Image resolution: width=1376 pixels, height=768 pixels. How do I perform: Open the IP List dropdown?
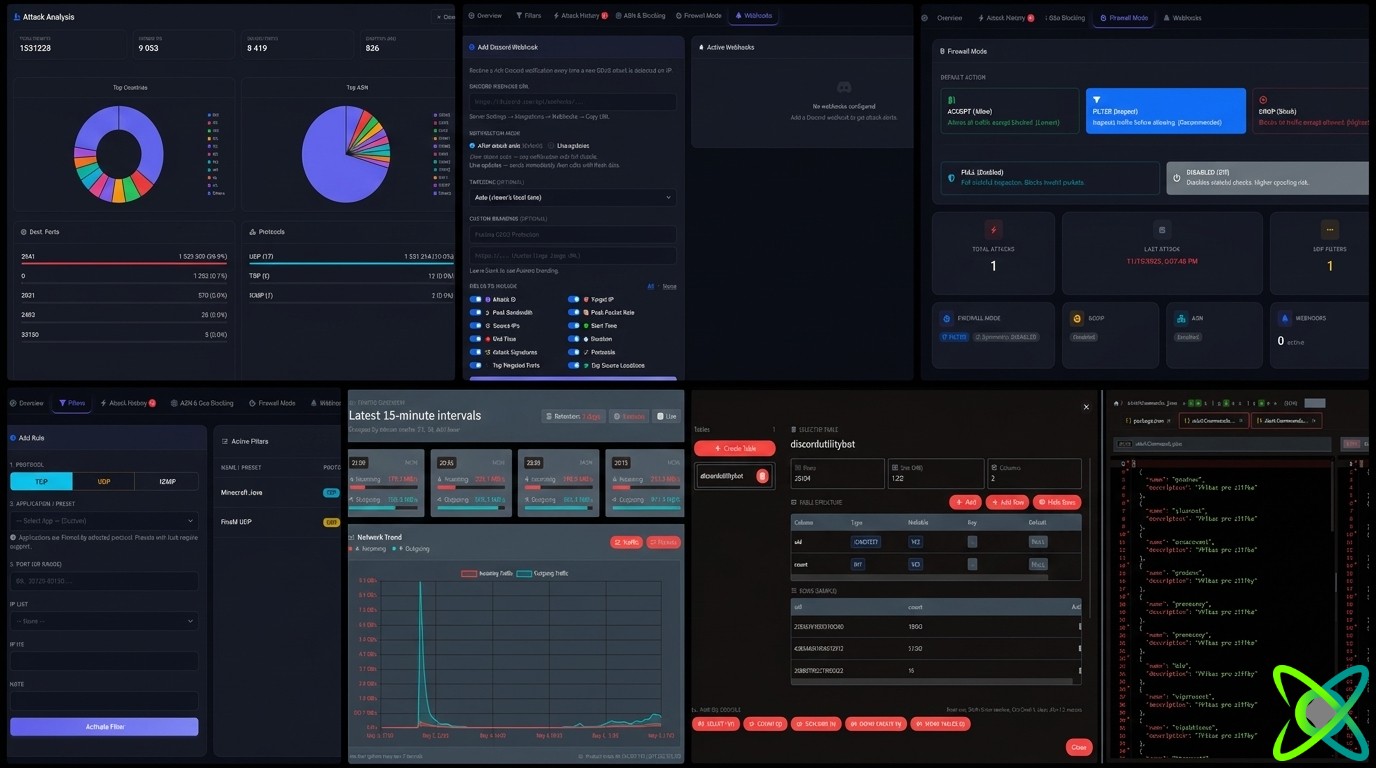104,621
